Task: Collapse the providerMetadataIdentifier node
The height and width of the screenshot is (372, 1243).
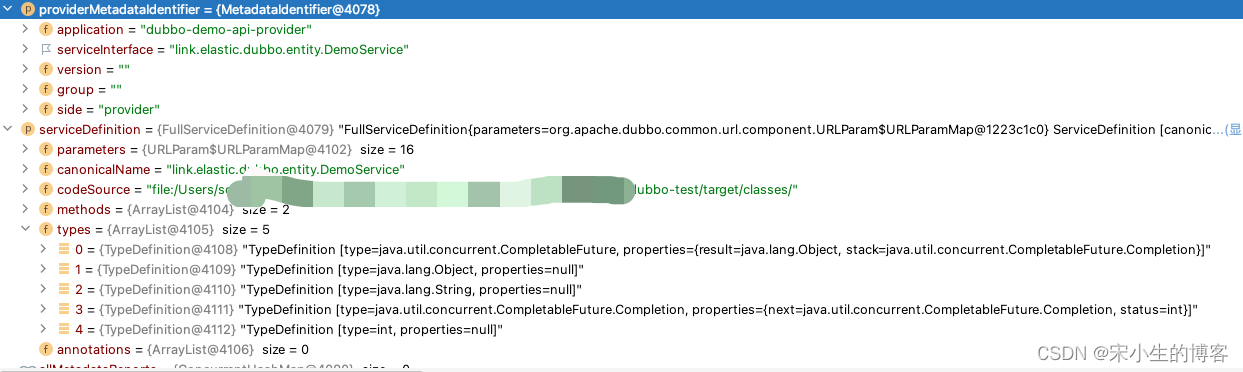Action: tap(8, 9)
